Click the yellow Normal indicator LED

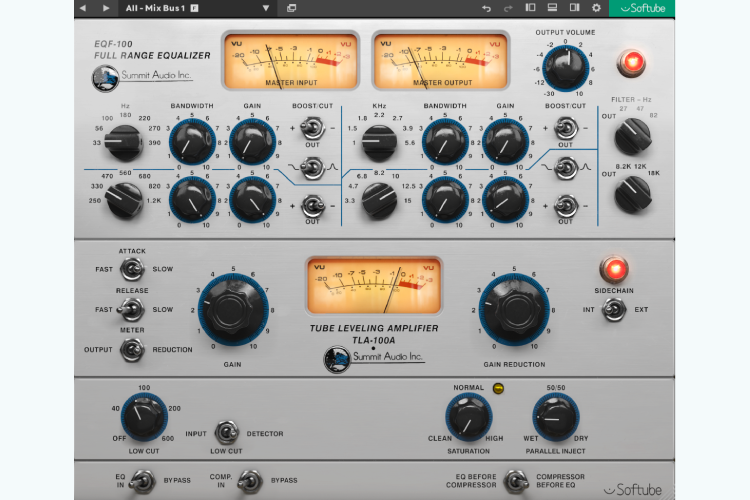[x=498, y=388]
